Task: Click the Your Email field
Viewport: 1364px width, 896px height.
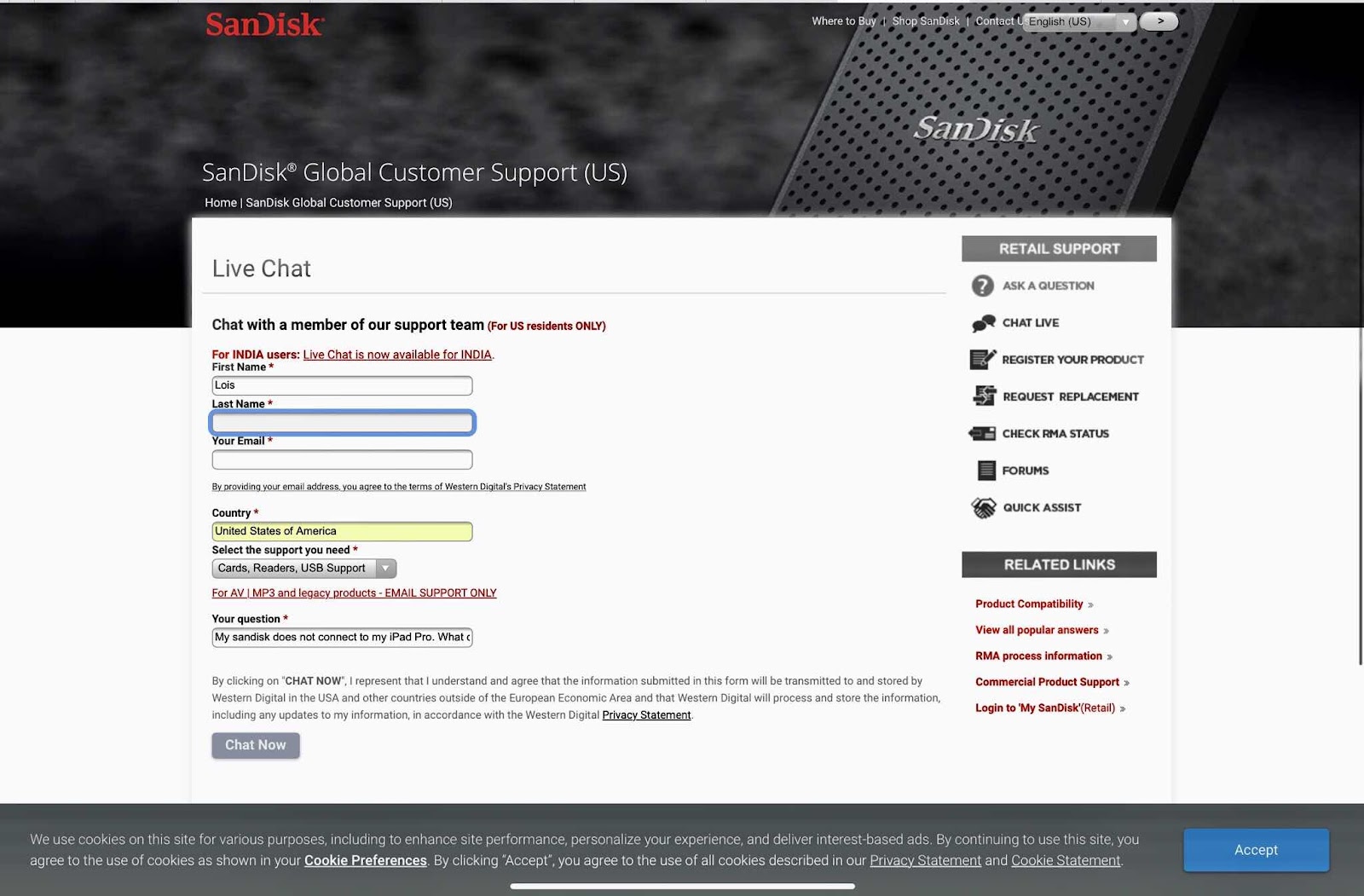Action: 342,460
